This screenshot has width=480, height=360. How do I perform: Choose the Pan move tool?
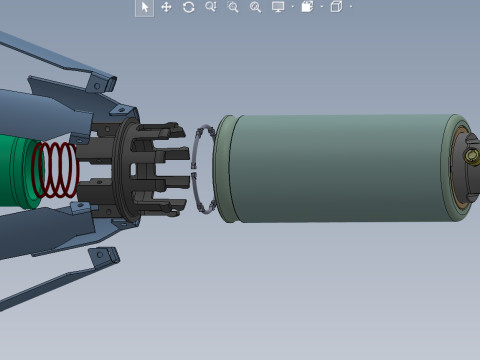click(166, 7)
